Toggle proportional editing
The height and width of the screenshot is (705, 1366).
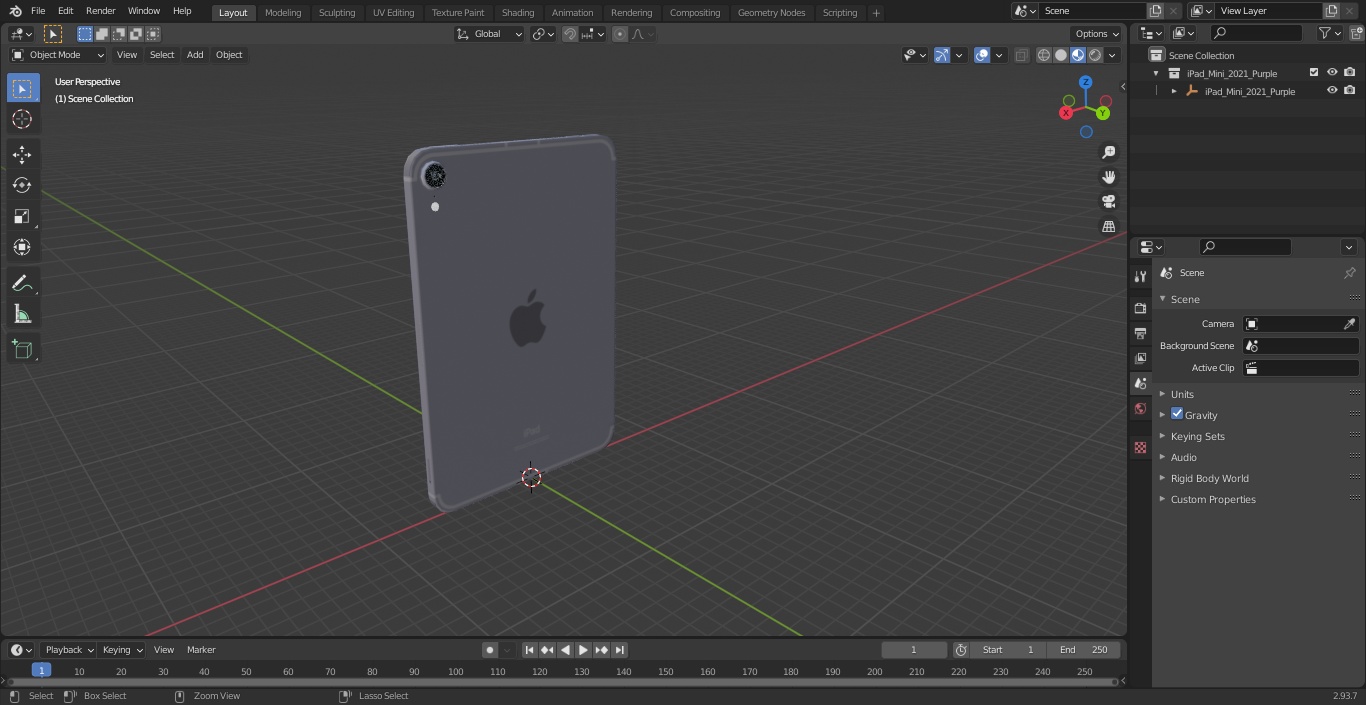620,34
